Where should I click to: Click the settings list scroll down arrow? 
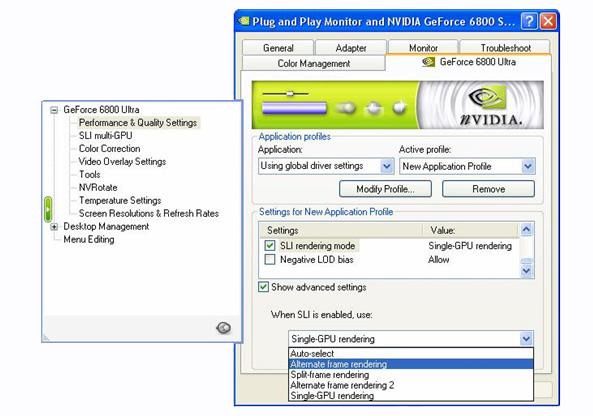click(x=526, y=271)
